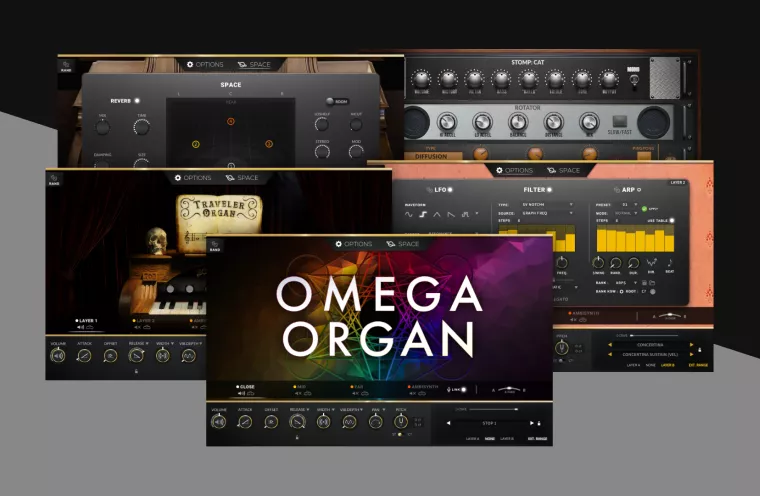
Task: Click Omega Organ Offset knob
Action: pyautogui.click(x=271, y=422)
